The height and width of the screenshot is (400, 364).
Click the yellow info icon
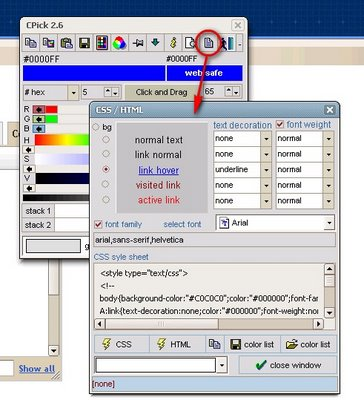click(173, 43)
